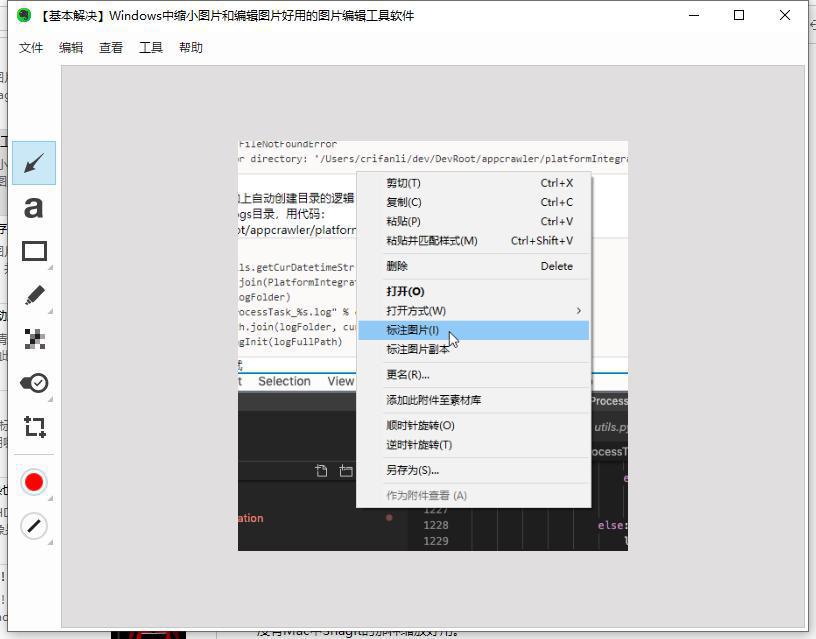Select the Text 'a' annotation tool

(34, 207)
